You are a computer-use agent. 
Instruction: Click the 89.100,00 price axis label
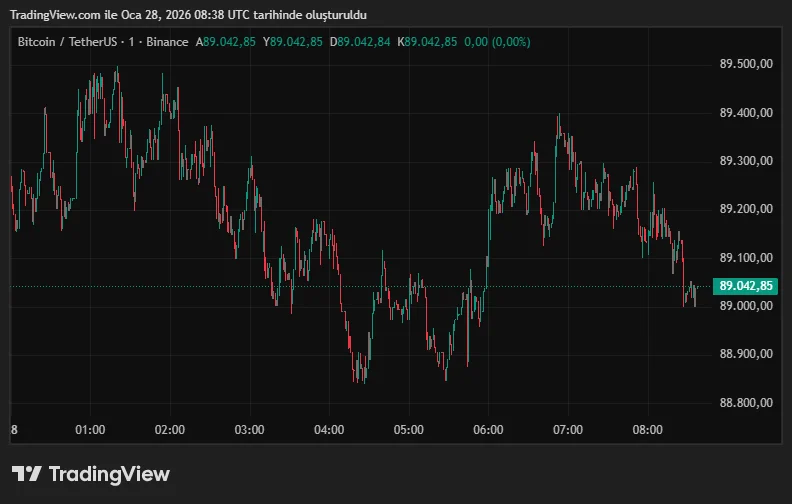click(x=746, y=258)
